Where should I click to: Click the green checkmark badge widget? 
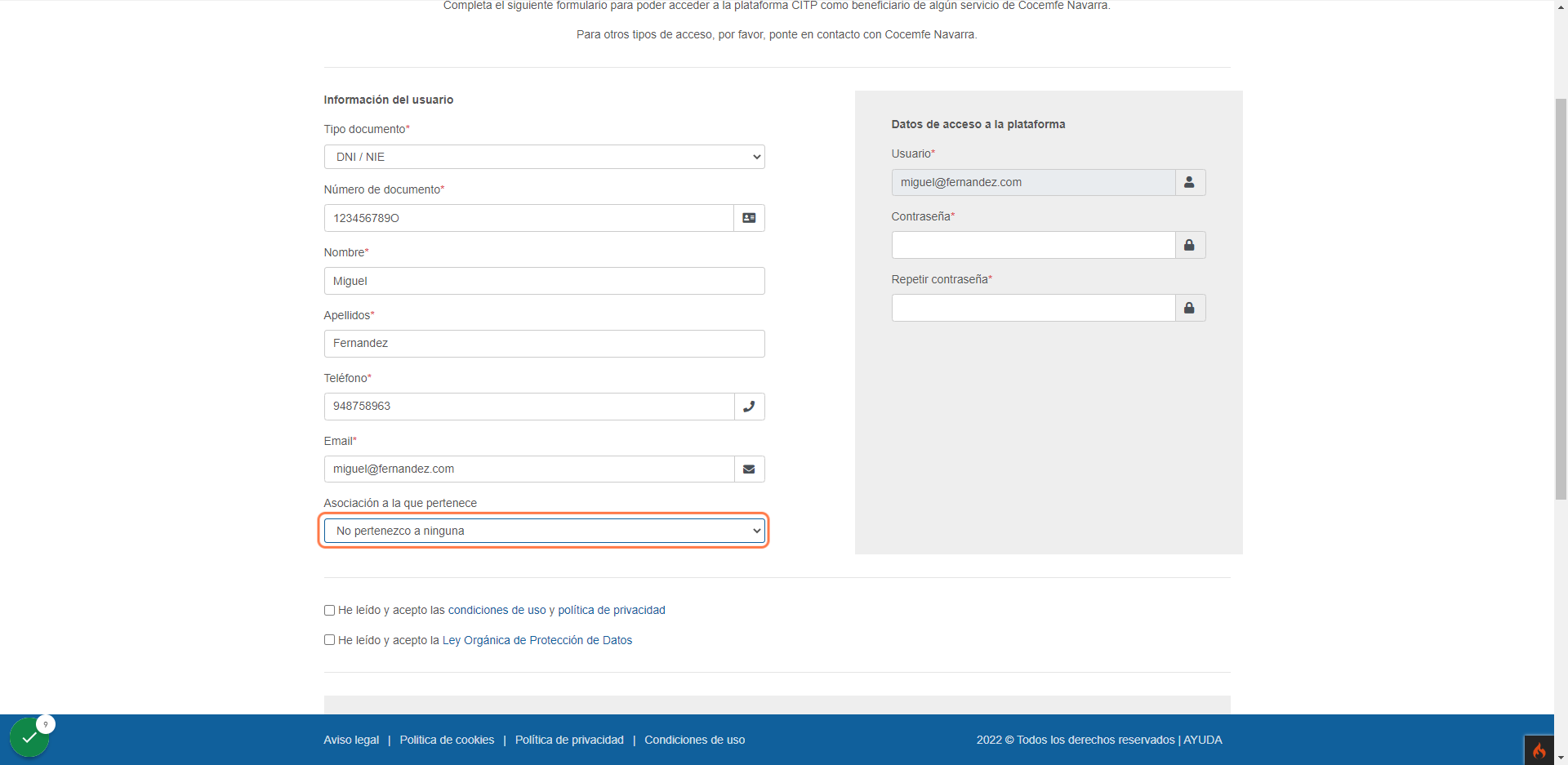click(x=29, y=737)
